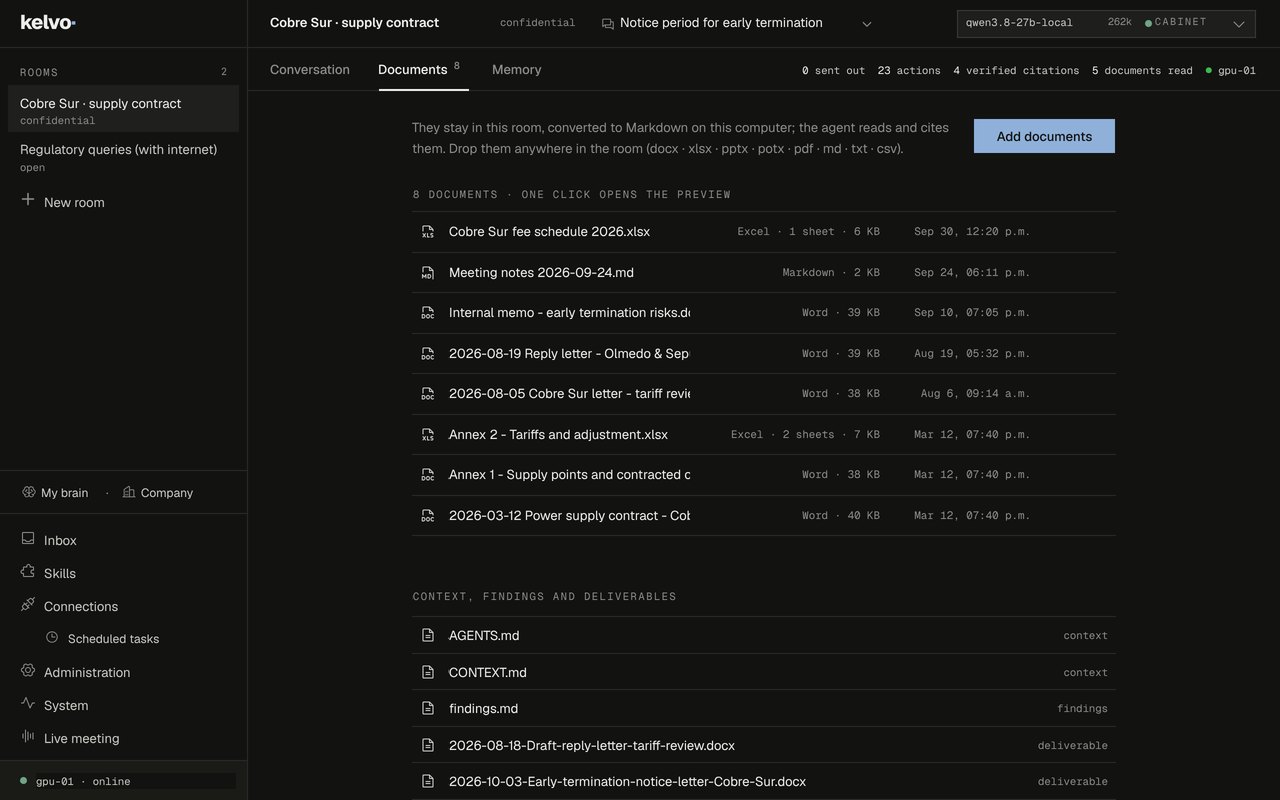Screen dimensions: 1280x800
Task: Click the Add documents button
Action: coord(1044,136)
